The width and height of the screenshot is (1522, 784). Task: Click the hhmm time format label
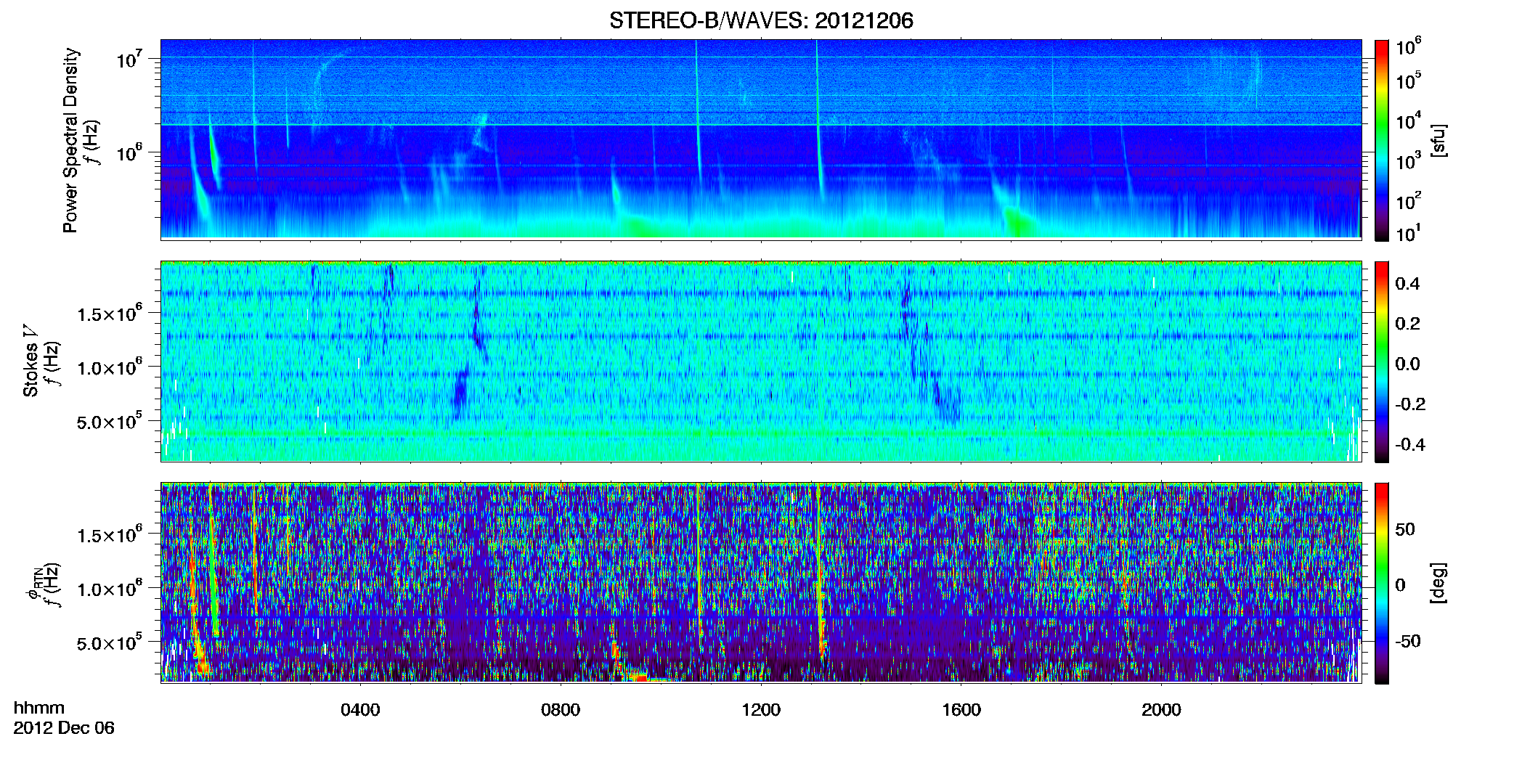click(x=39, y=709)
